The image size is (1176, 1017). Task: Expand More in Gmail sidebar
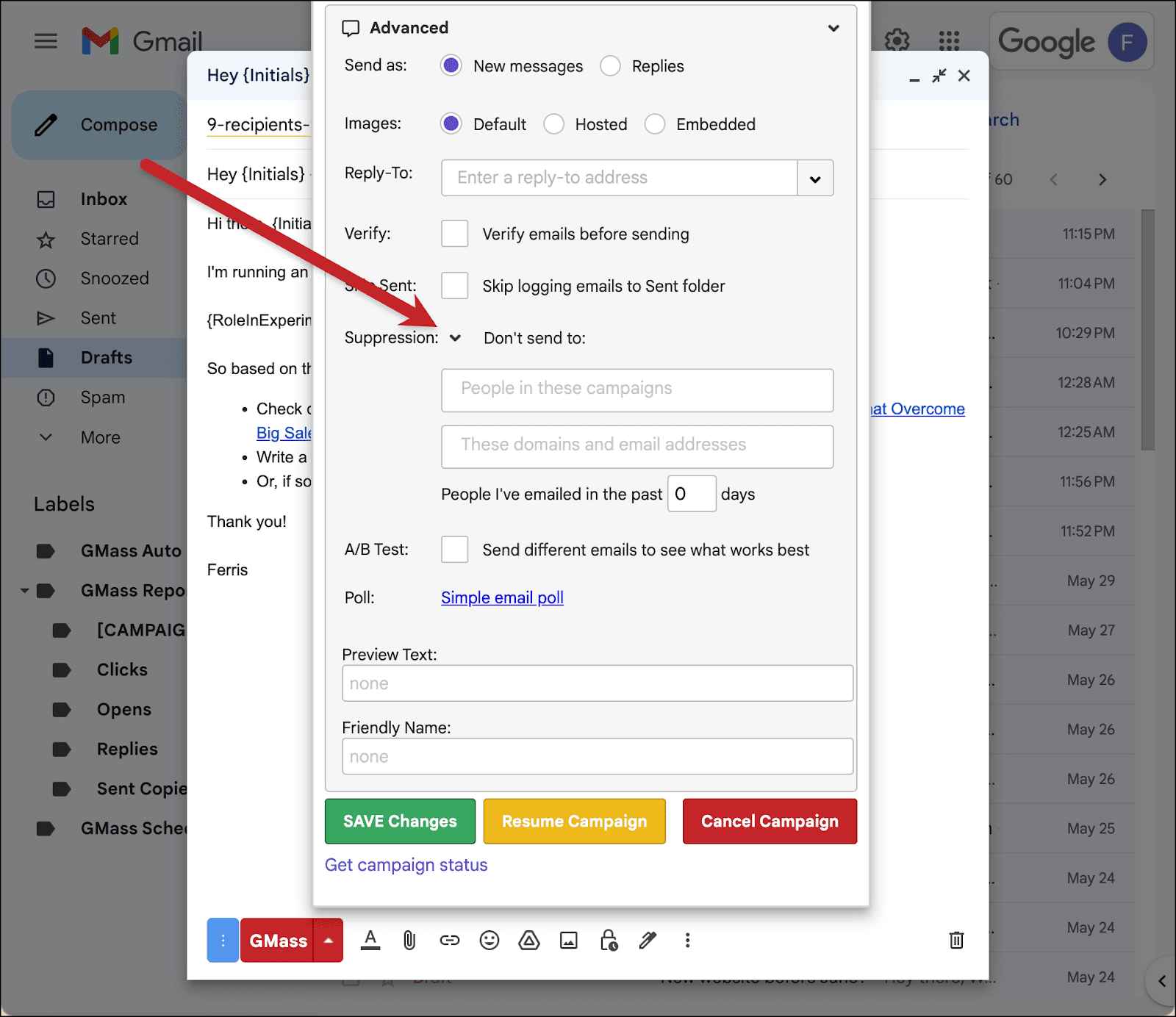click(x=100, y=437)
